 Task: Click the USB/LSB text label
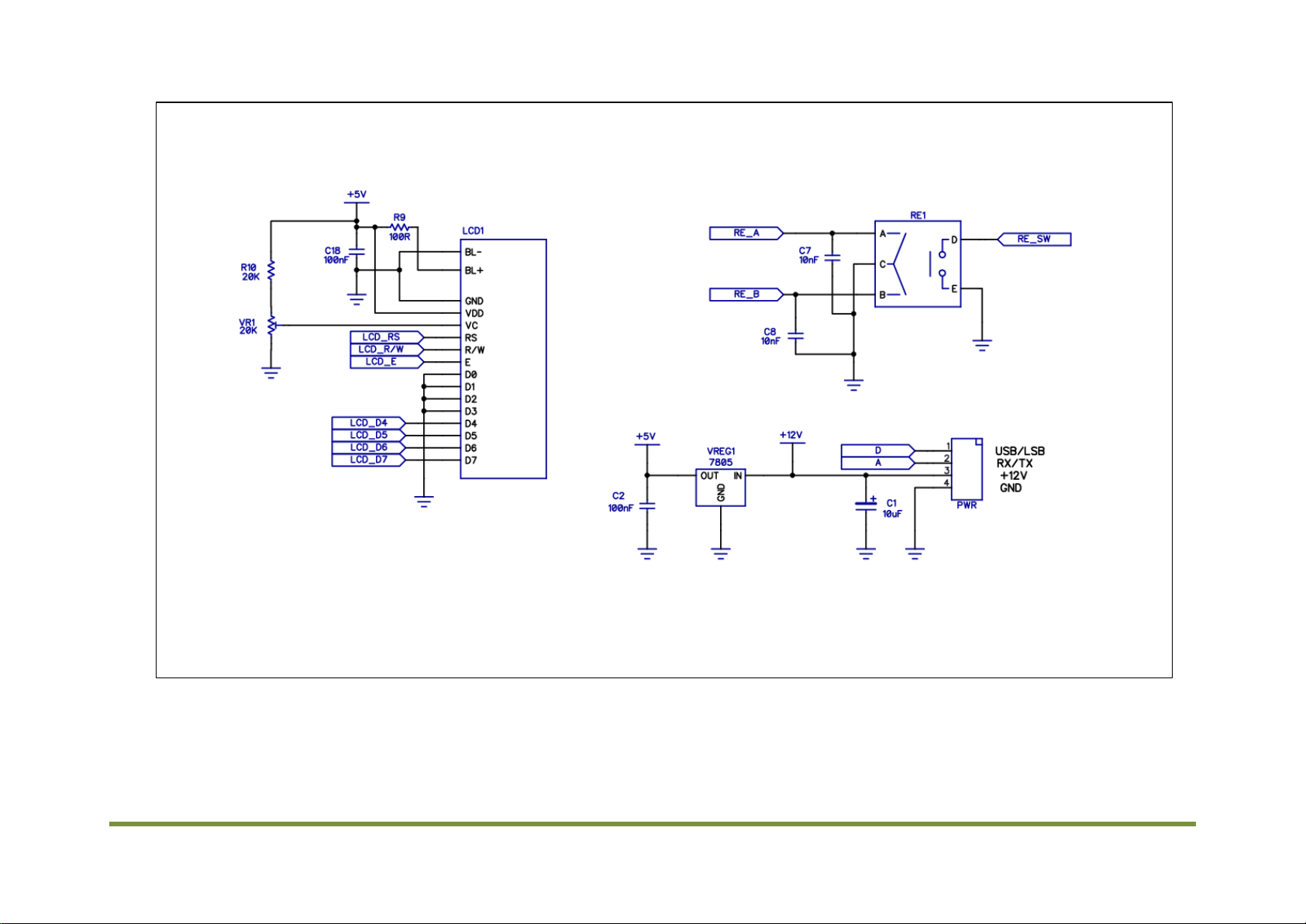[x=1020, y=451]
